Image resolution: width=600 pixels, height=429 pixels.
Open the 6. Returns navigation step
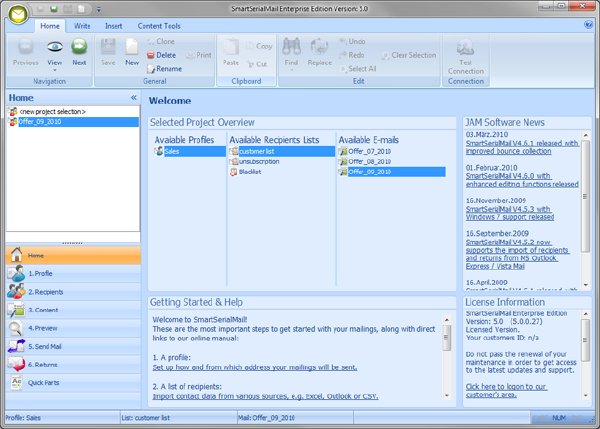point(73,365)
